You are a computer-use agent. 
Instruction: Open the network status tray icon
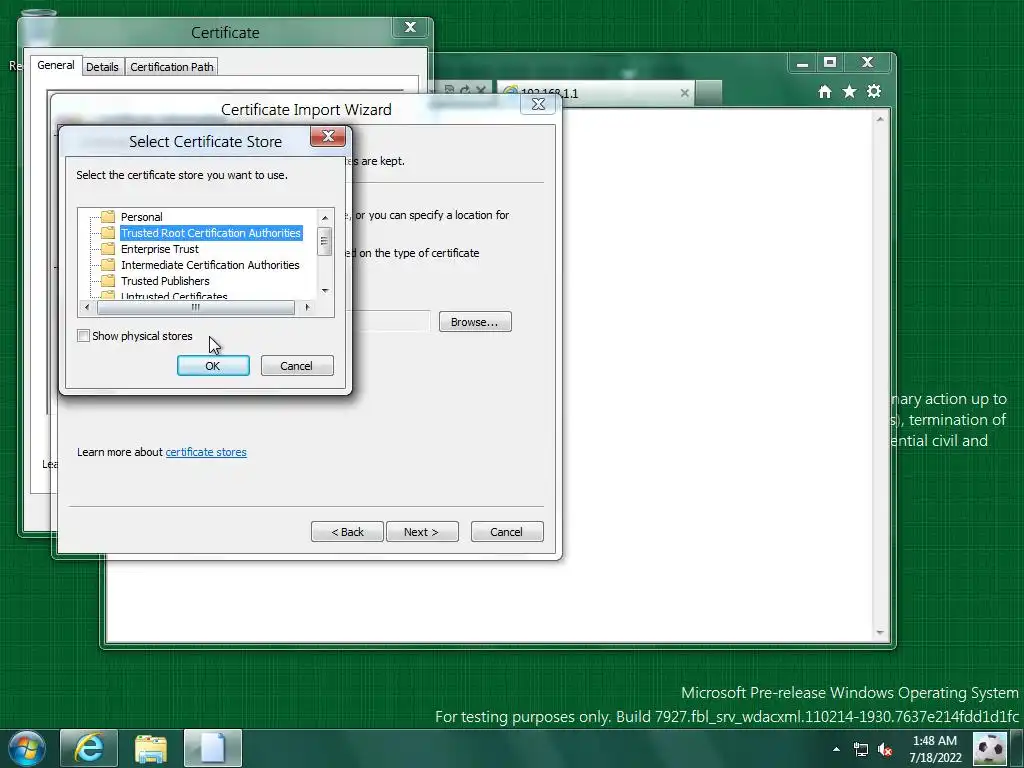click(861, 750)
